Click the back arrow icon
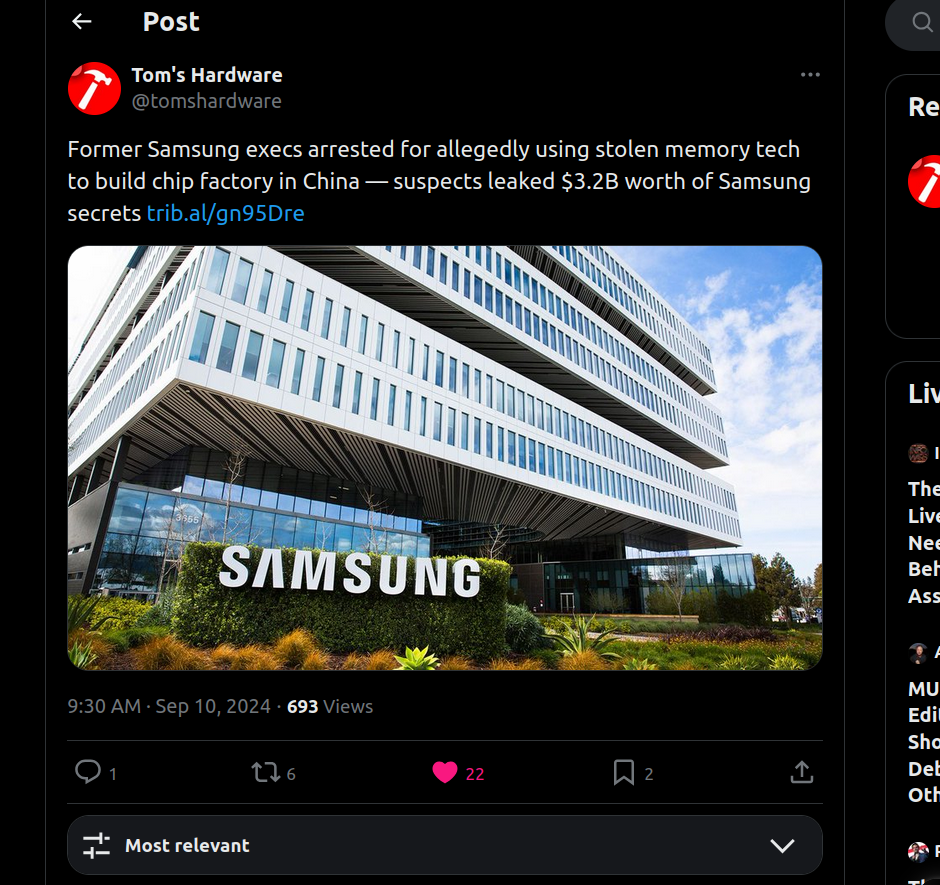 pos(82,21)
